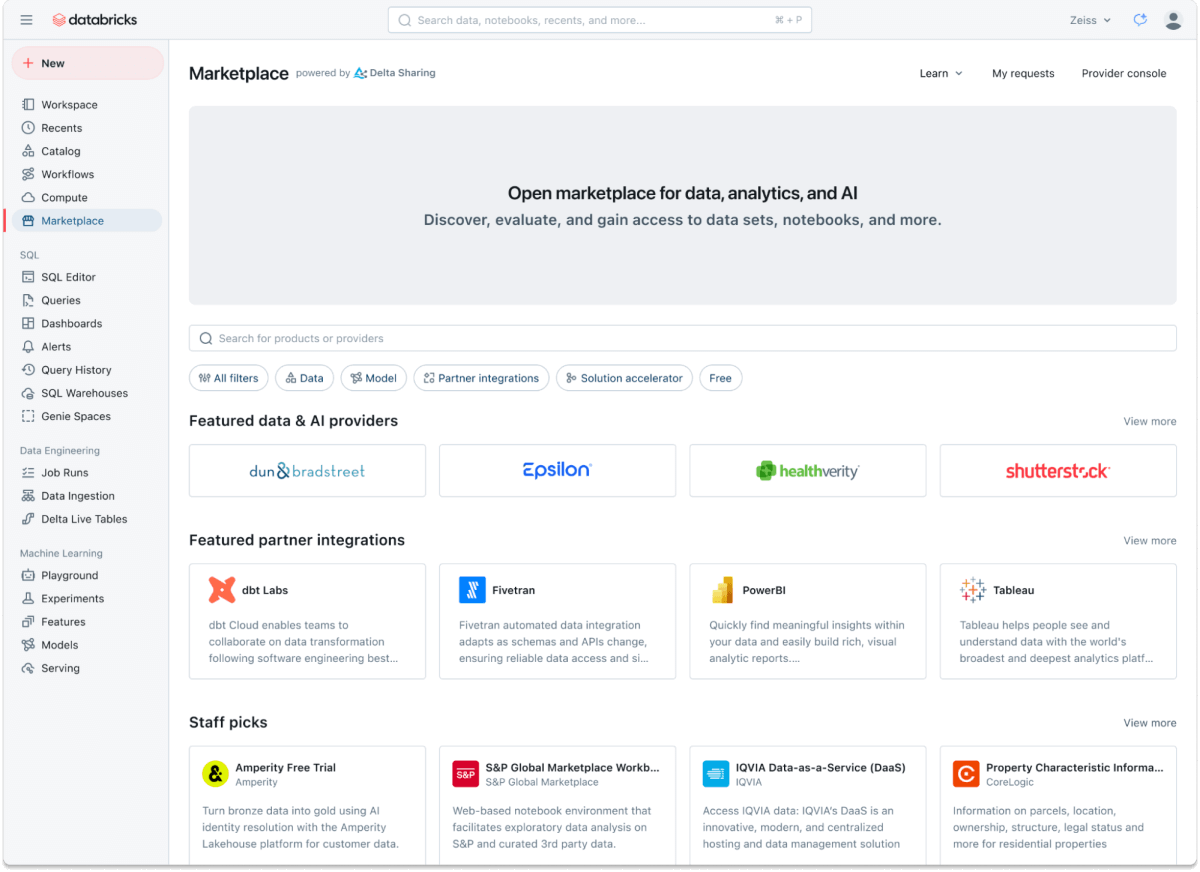Open the HealthVerity provider card
Viewport: 1200px width, 872px height.
(807, 470)
